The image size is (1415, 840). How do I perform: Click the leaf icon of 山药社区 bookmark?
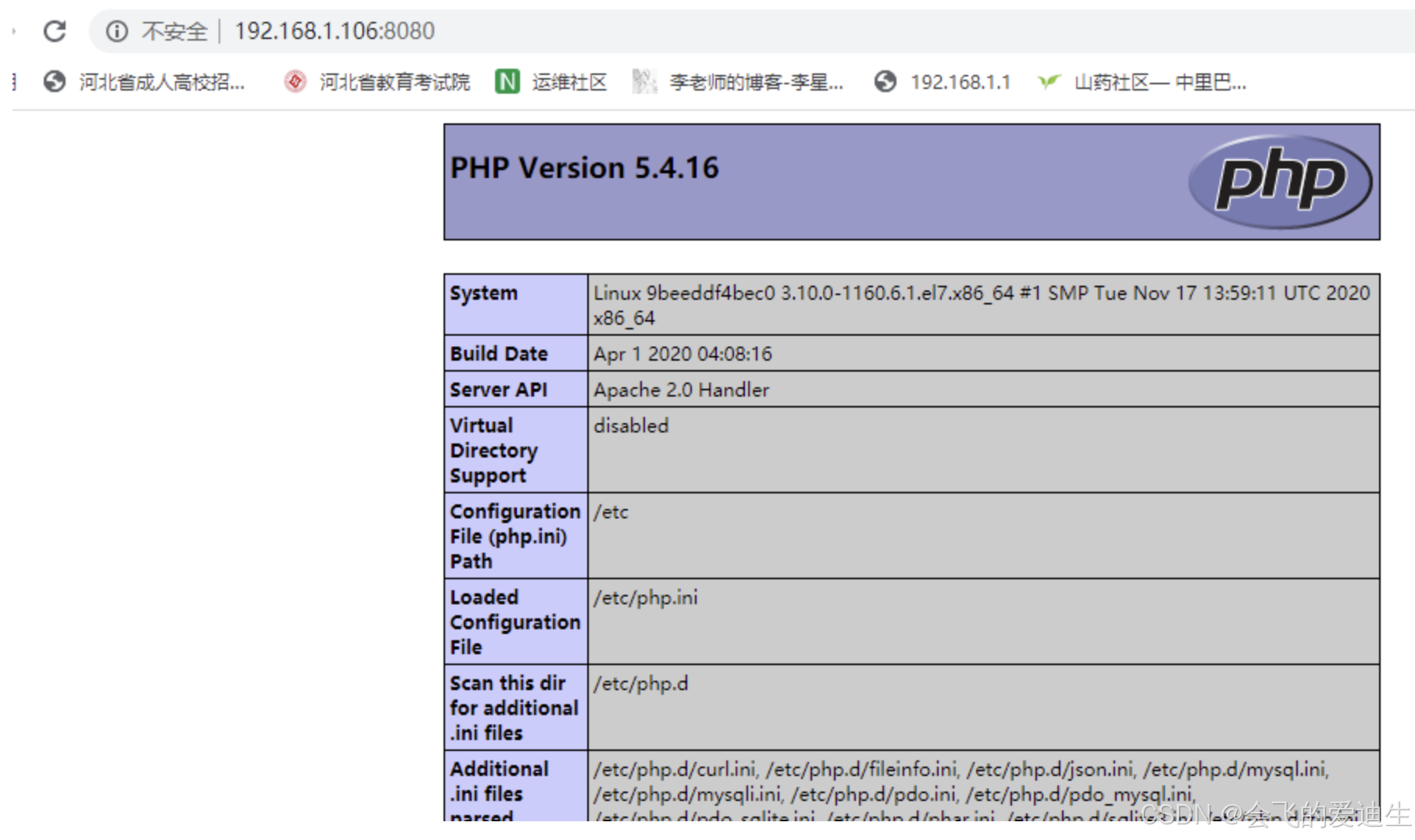point(1050,82)
